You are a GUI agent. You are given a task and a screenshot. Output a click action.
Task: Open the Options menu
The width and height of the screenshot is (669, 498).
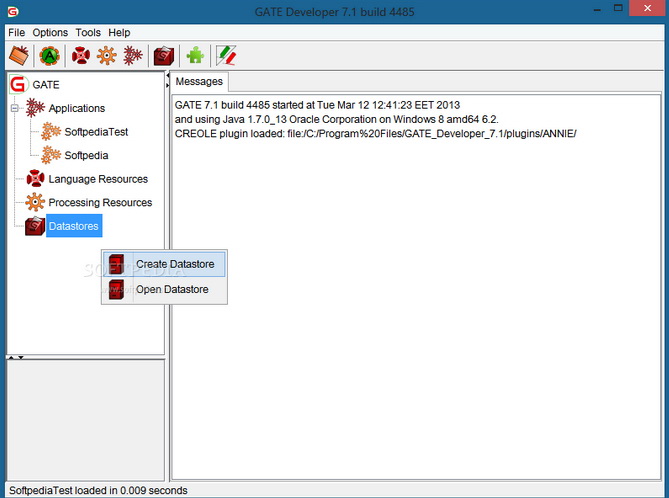click(x=50, y=32)
